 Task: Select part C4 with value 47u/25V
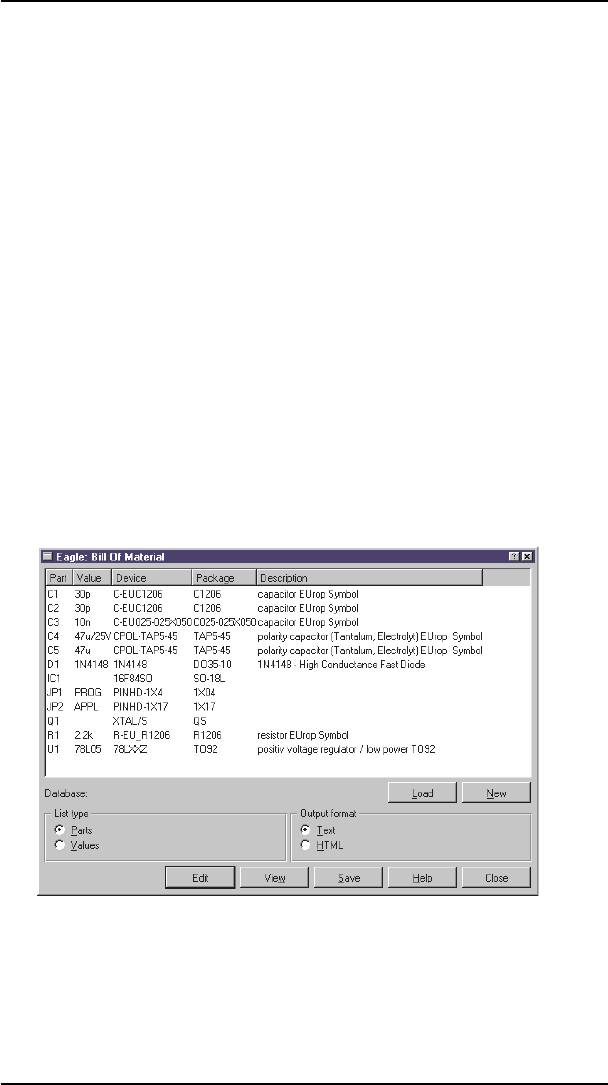point(288,636)
